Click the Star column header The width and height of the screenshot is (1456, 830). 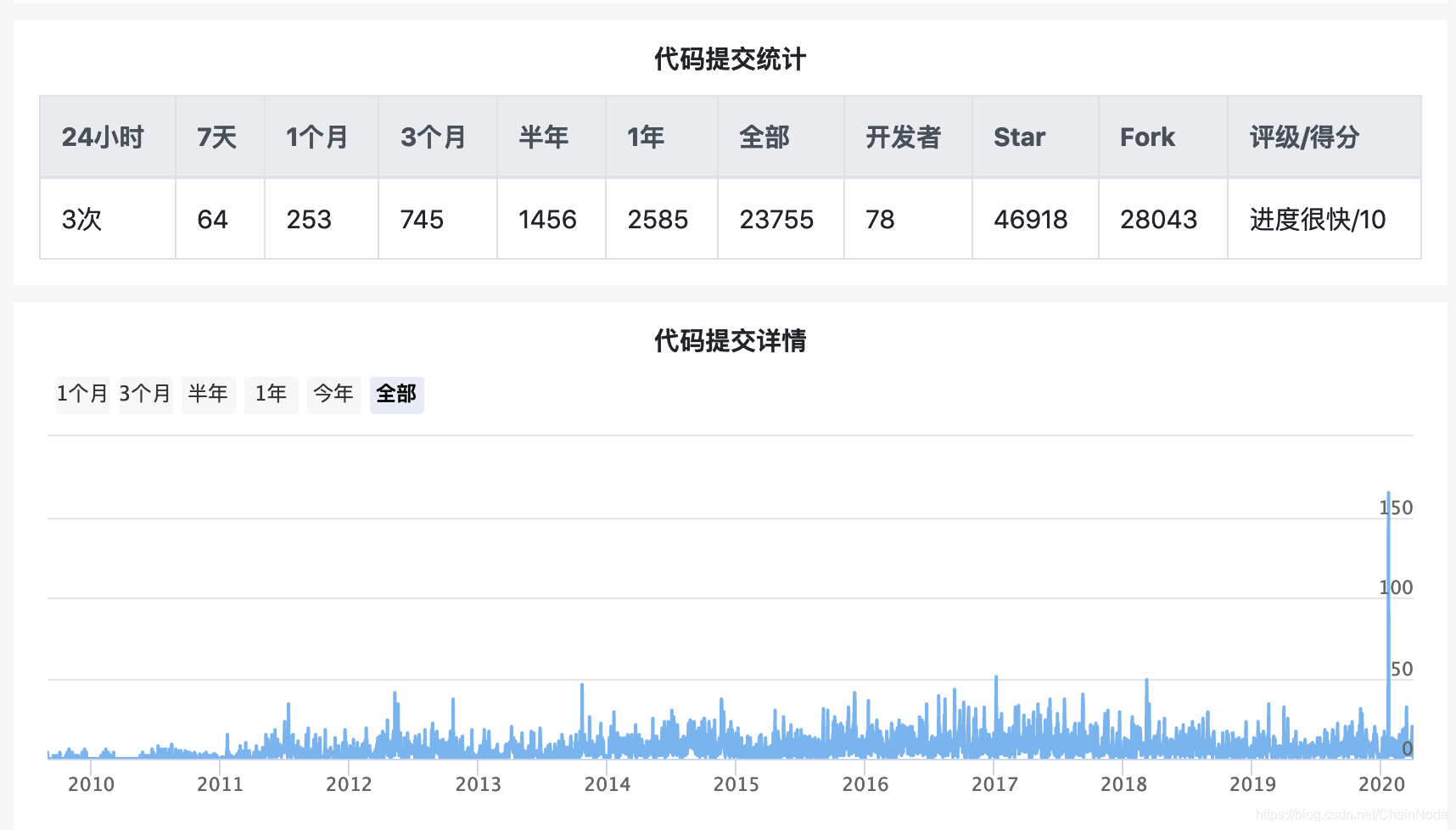point(1035,137)
